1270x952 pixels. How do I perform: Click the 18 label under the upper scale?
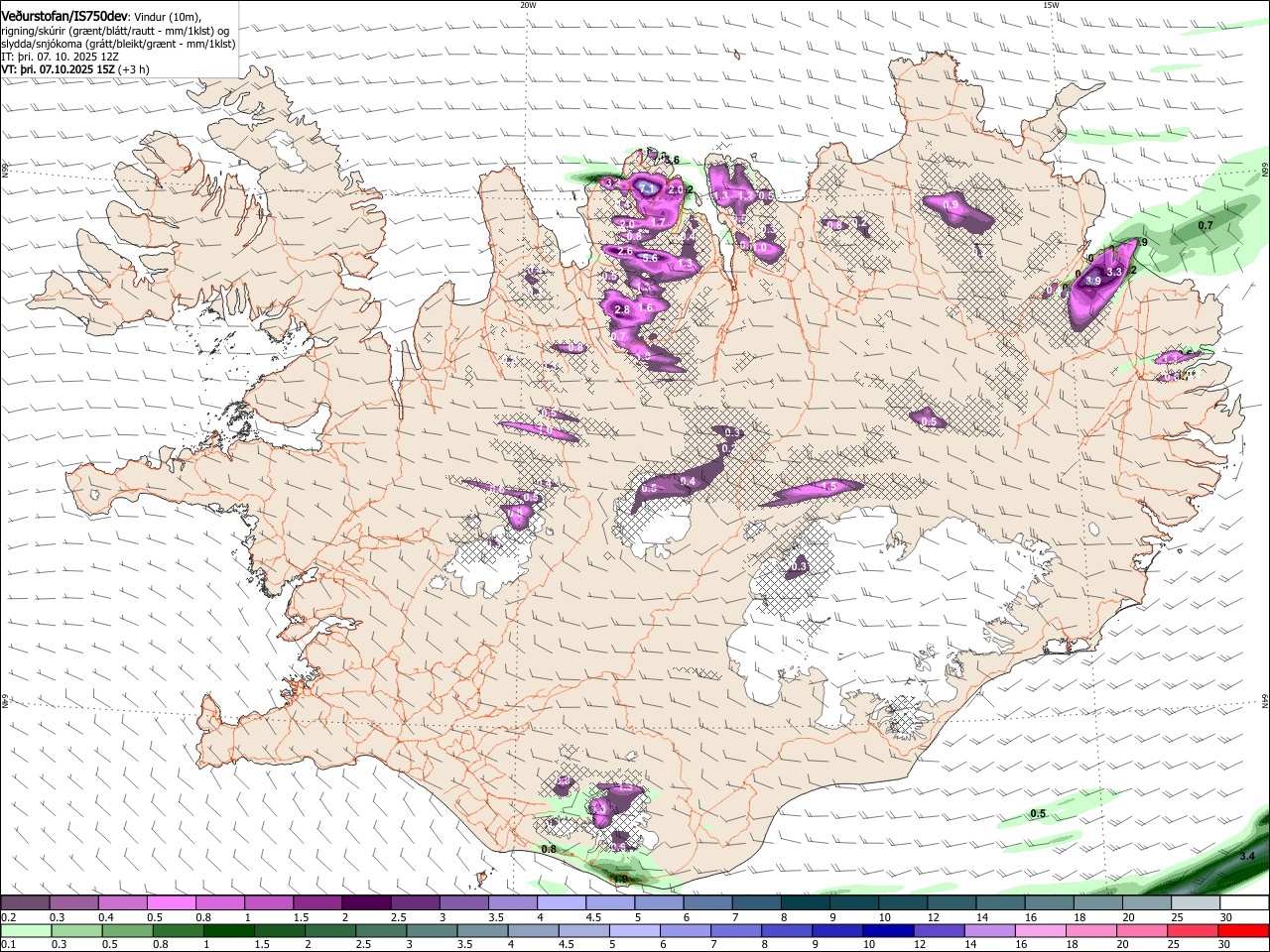click(1078, 917)
